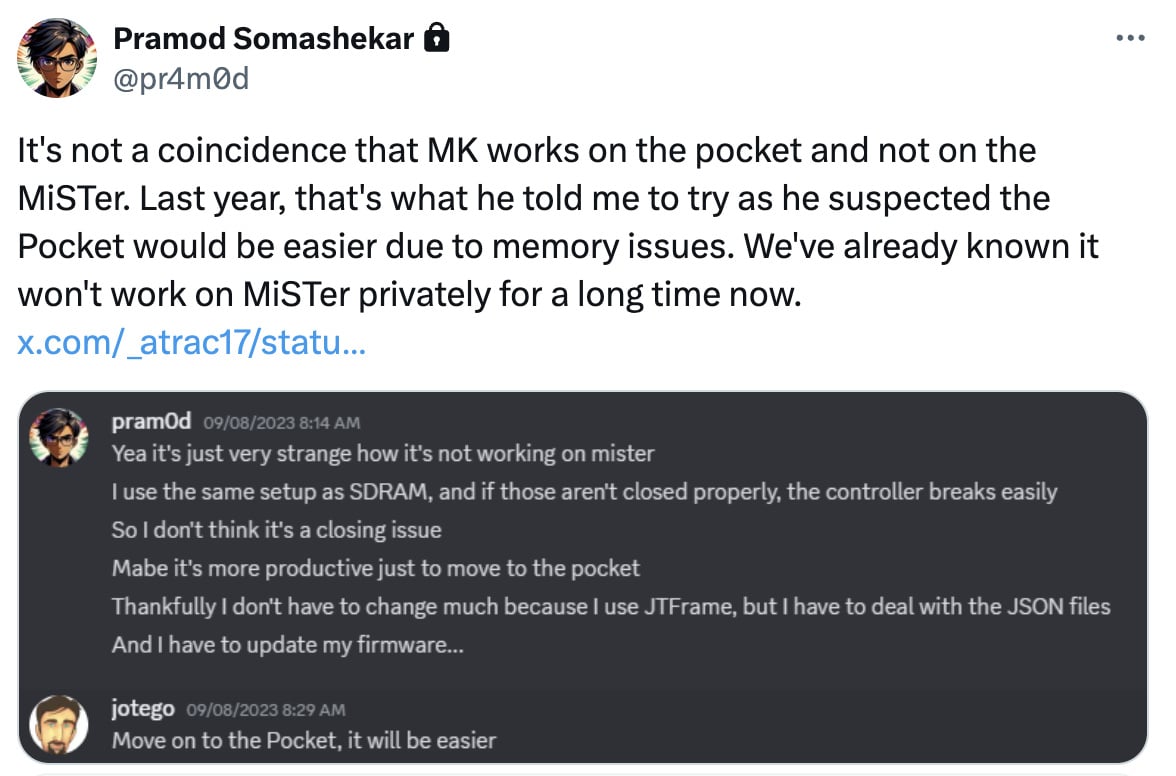1176x776 pixels.
Task: Click the 'Yea it's just very strange' message
Action: (382, 454)
